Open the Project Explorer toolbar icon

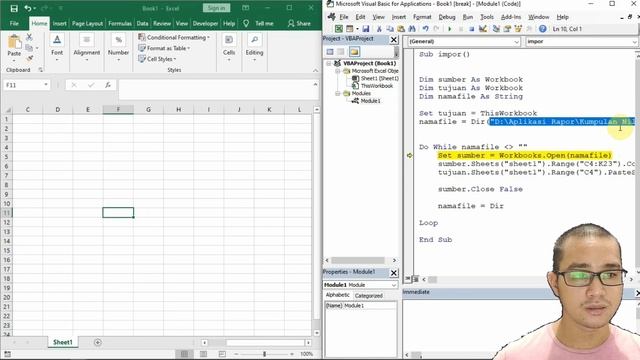tap(496, 29)
